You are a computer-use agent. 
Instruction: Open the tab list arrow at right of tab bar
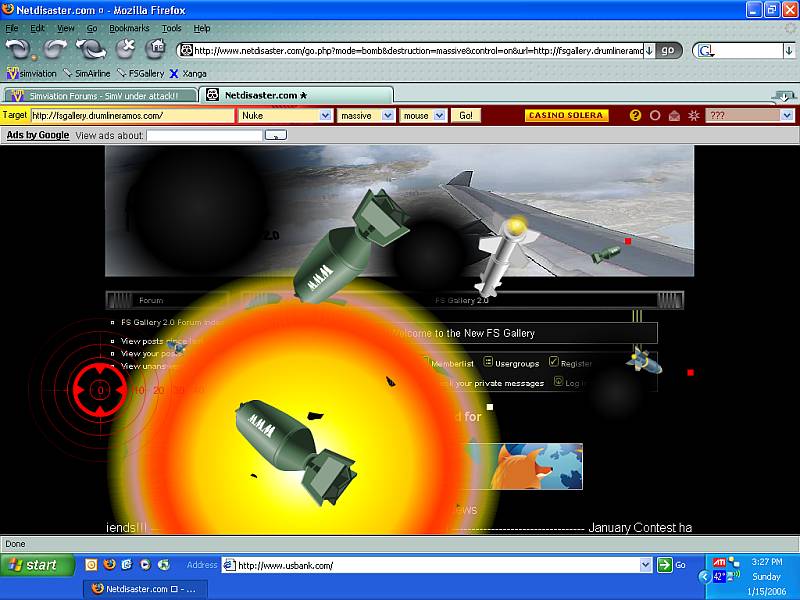coord(783,95)
